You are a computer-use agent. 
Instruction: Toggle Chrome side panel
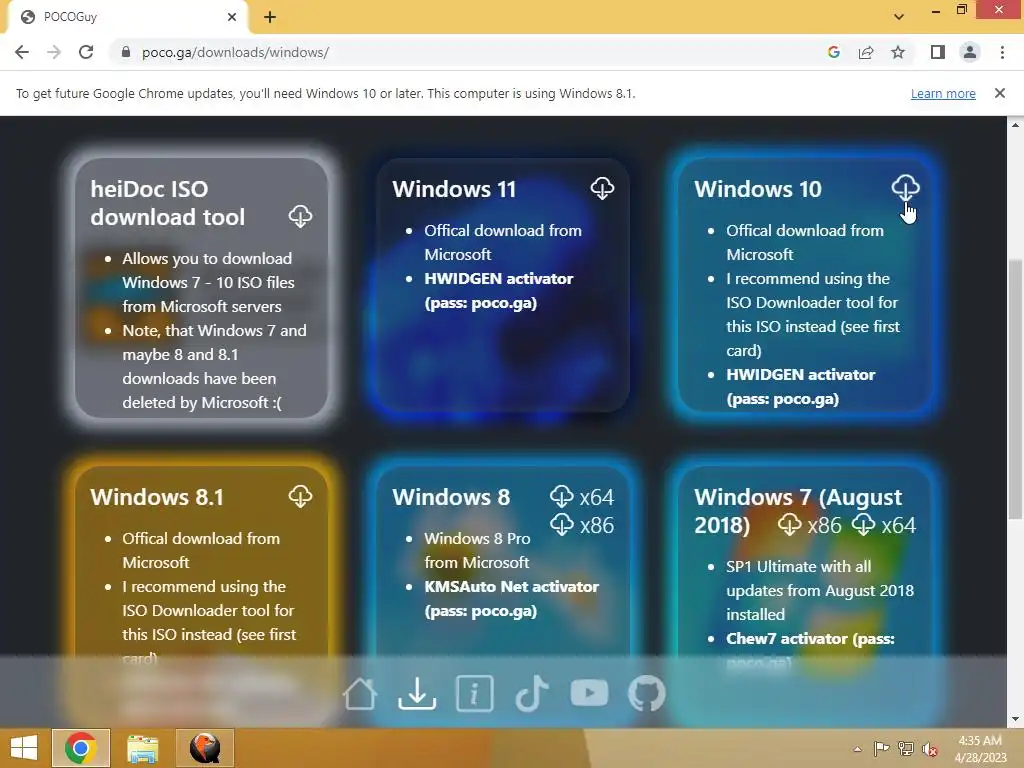tap(938, 52)
